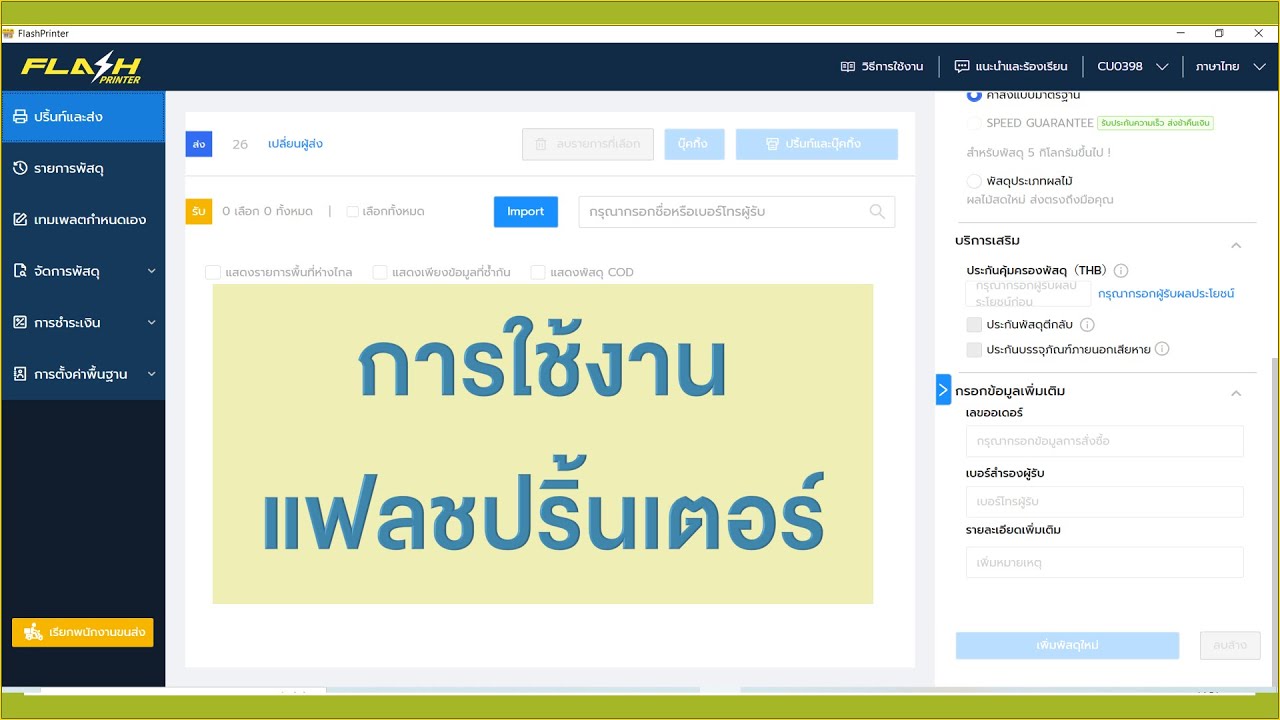Click info icon beside ประกันบรรจุภัณฑ์ภายนอกเสียหาย
The height and width of the screenshot is (720, 1280).
pos(1162,349)
